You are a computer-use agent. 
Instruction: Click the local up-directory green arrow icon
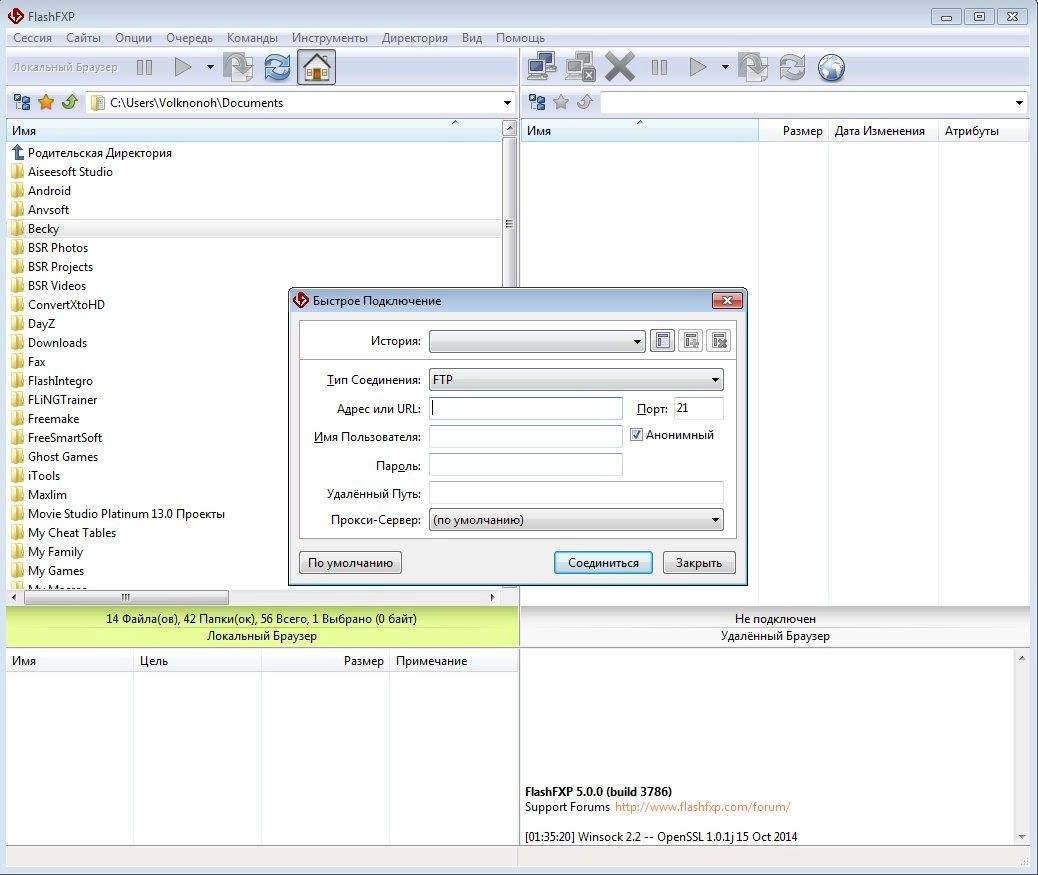pos(70,102)
